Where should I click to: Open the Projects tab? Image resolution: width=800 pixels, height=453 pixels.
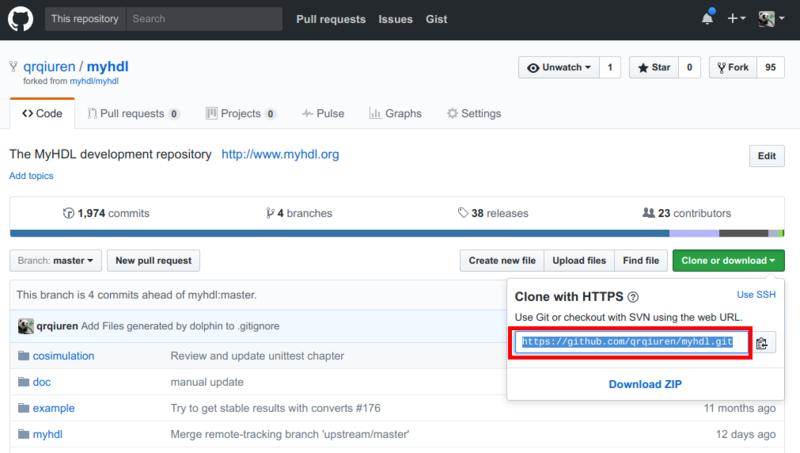pyautogui.click(x=241, y=113)
